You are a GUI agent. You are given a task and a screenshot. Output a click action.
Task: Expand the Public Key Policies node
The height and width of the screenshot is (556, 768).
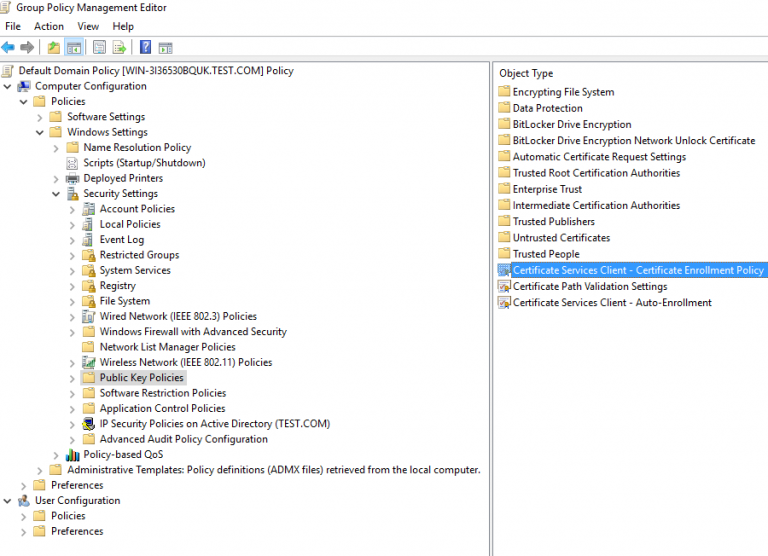click(x=72, y=379)
